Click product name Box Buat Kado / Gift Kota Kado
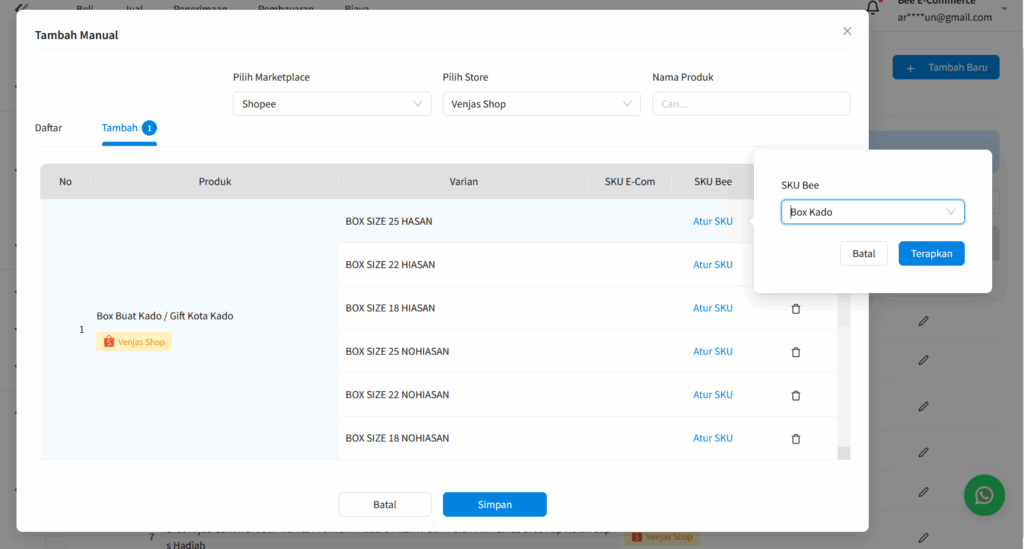Image resolution: width=1024 pixels, height=549 pixels. point(165,316)
